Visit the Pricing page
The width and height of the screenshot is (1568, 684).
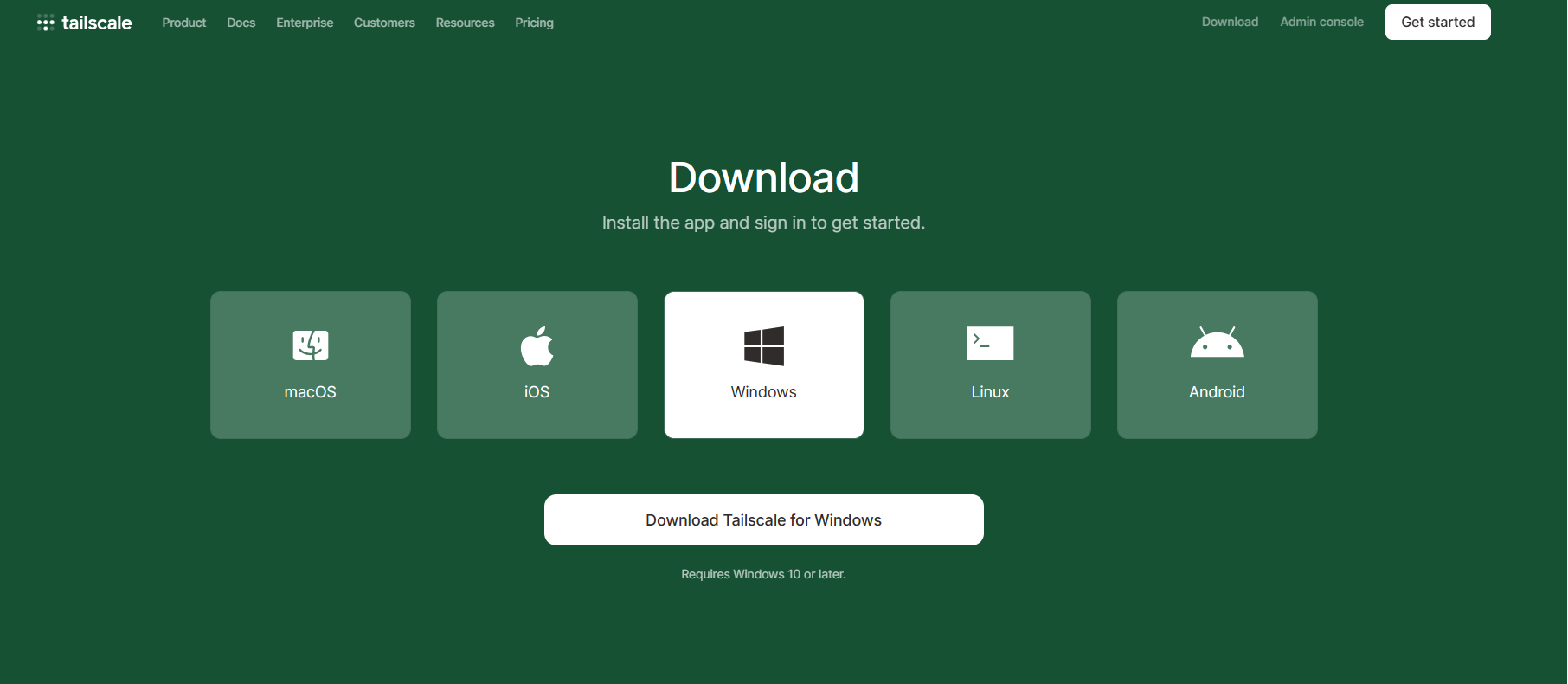click(535, 23)
